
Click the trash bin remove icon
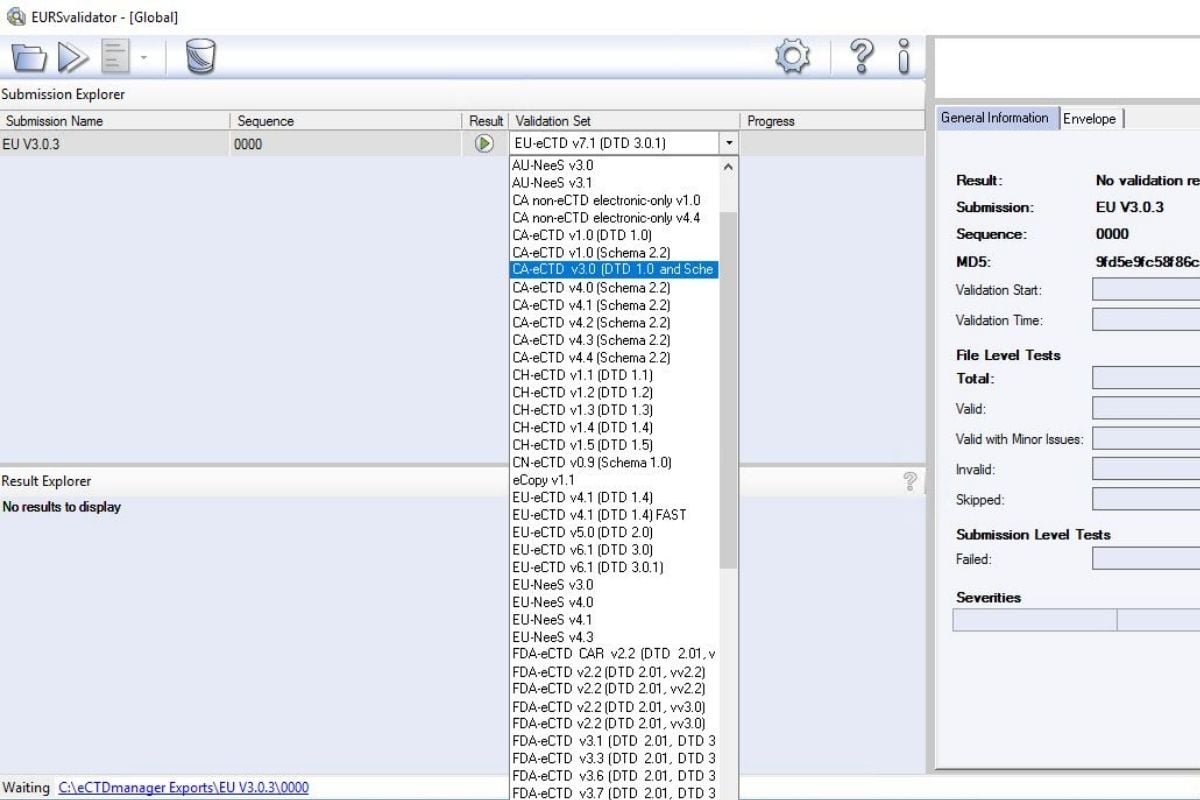[x=201, y=57]
